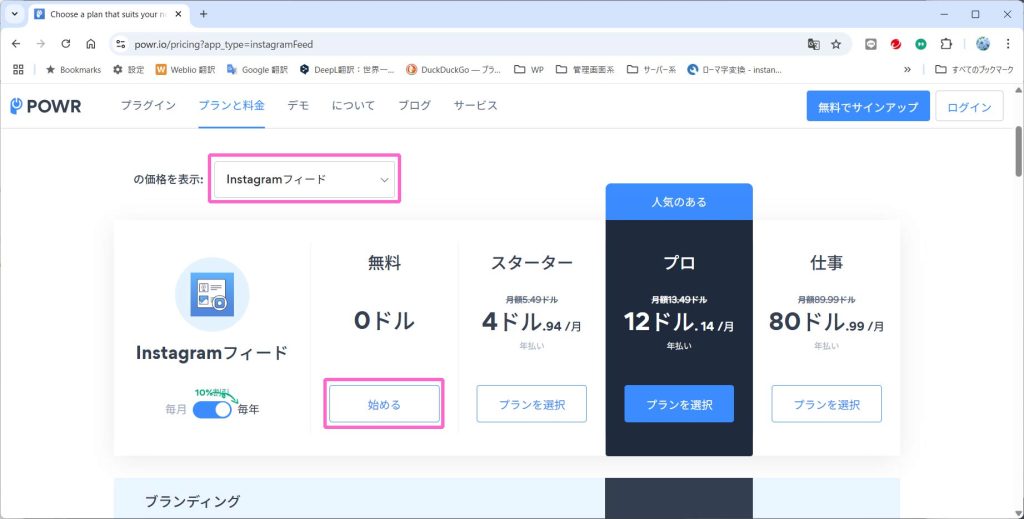Close the POWR pricing tab
The height and width of the screenshot is (519, 1024).
coord(178,14)
